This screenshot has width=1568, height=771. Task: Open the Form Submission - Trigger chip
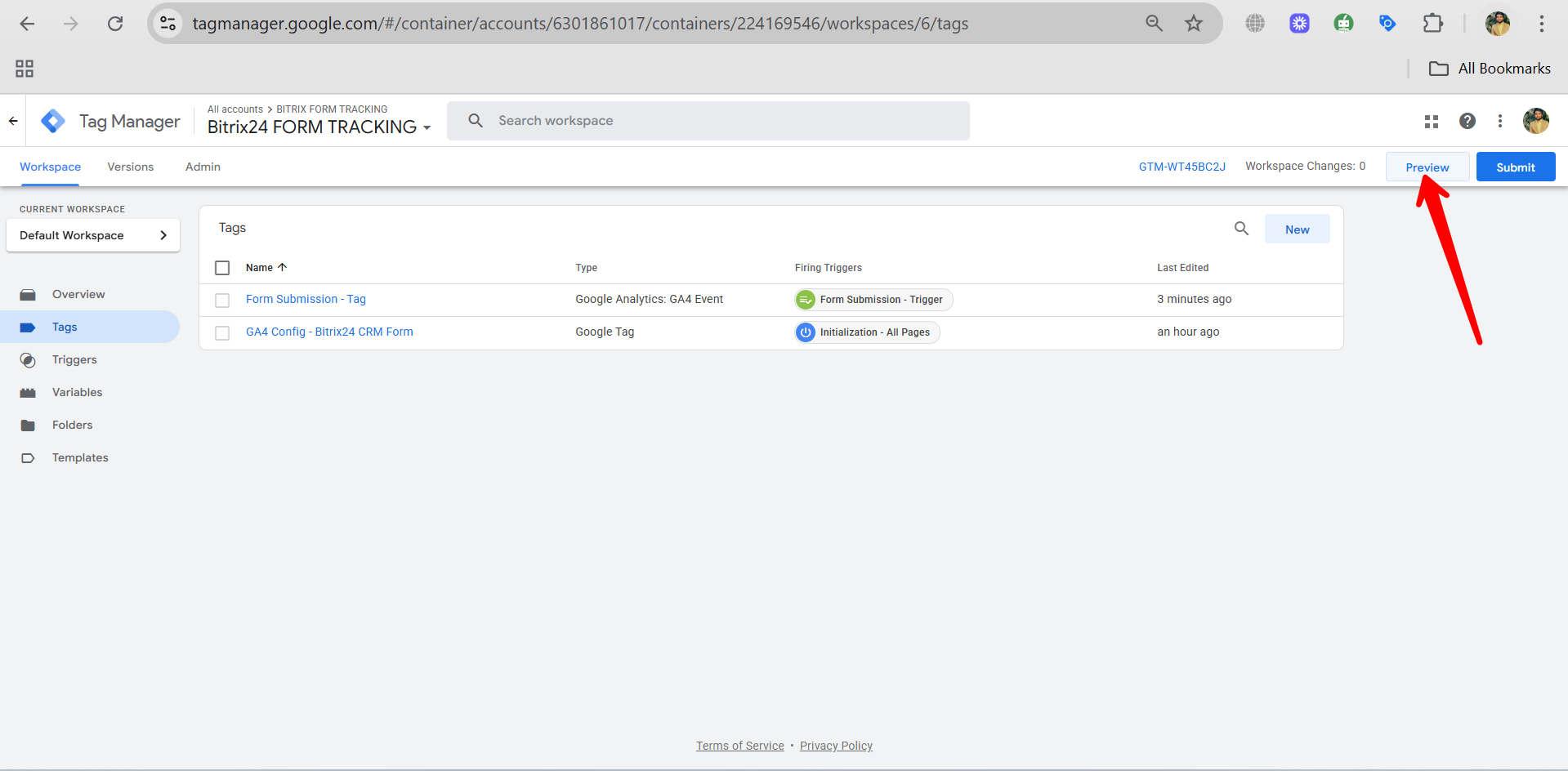pos(873,300)
